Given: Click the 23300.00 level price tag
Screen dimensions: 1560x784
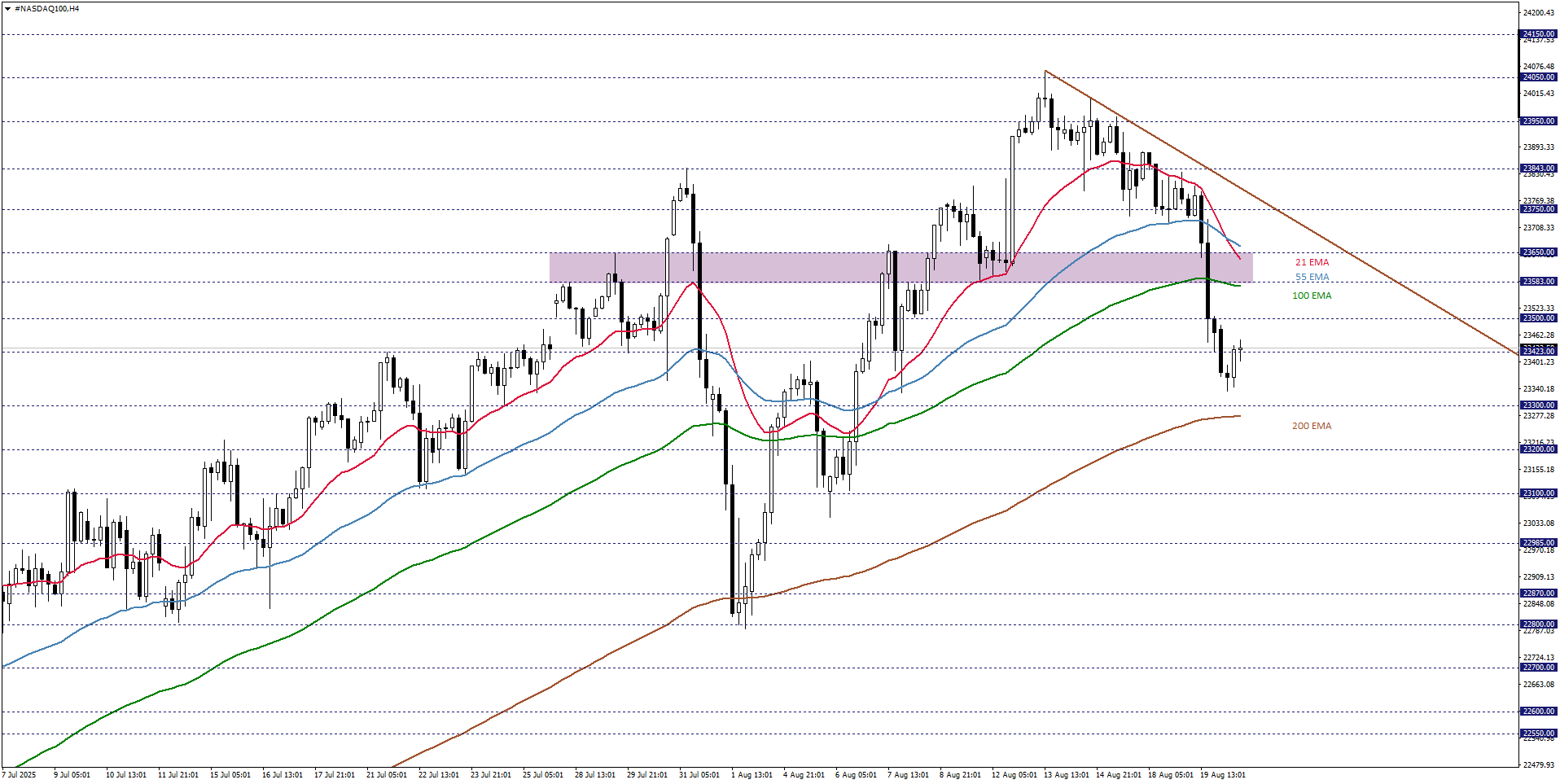Looking at the screenshot, I should tap(1538, 405).
